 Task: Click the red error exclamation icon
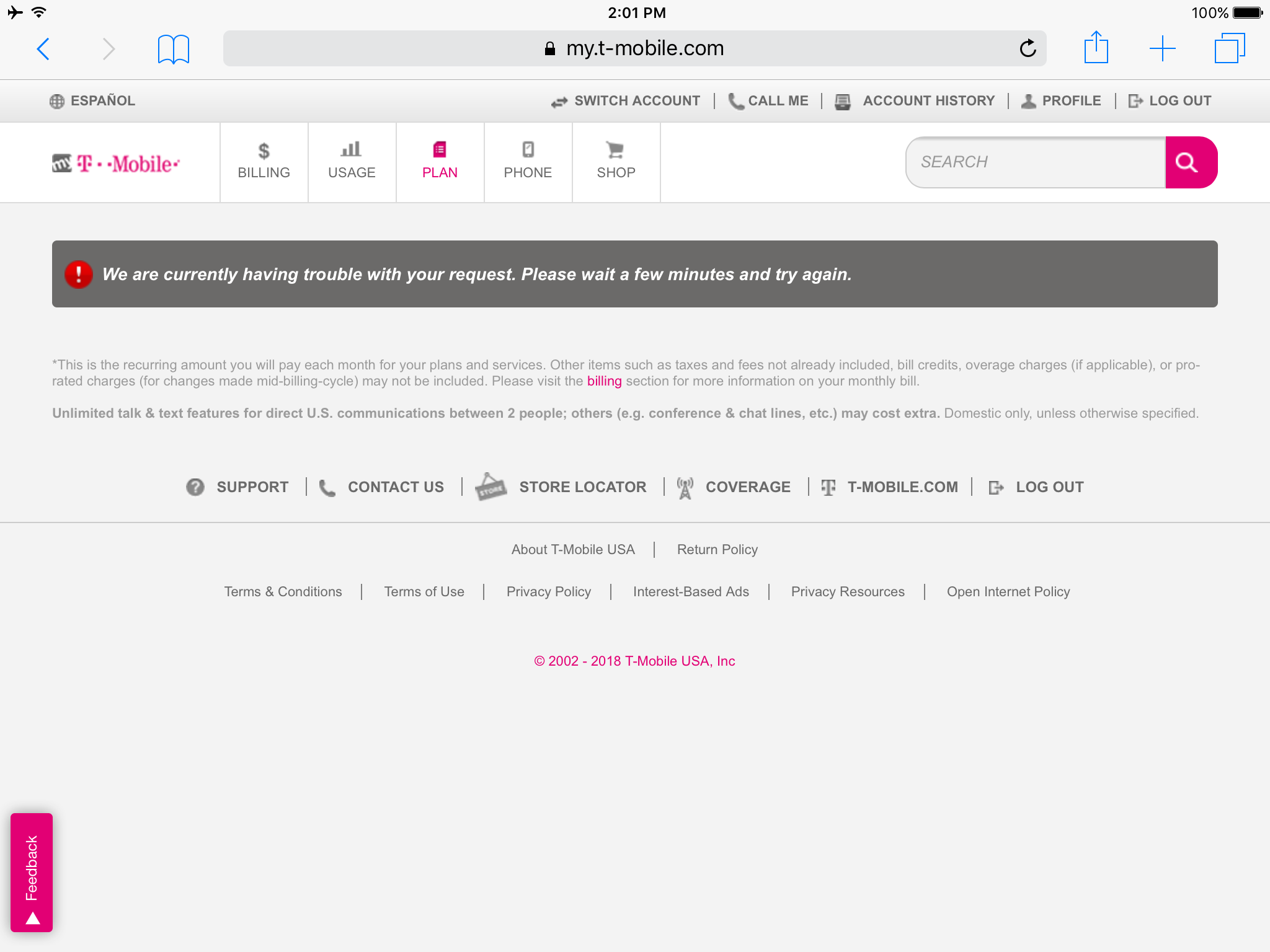(x=79, y=274)
